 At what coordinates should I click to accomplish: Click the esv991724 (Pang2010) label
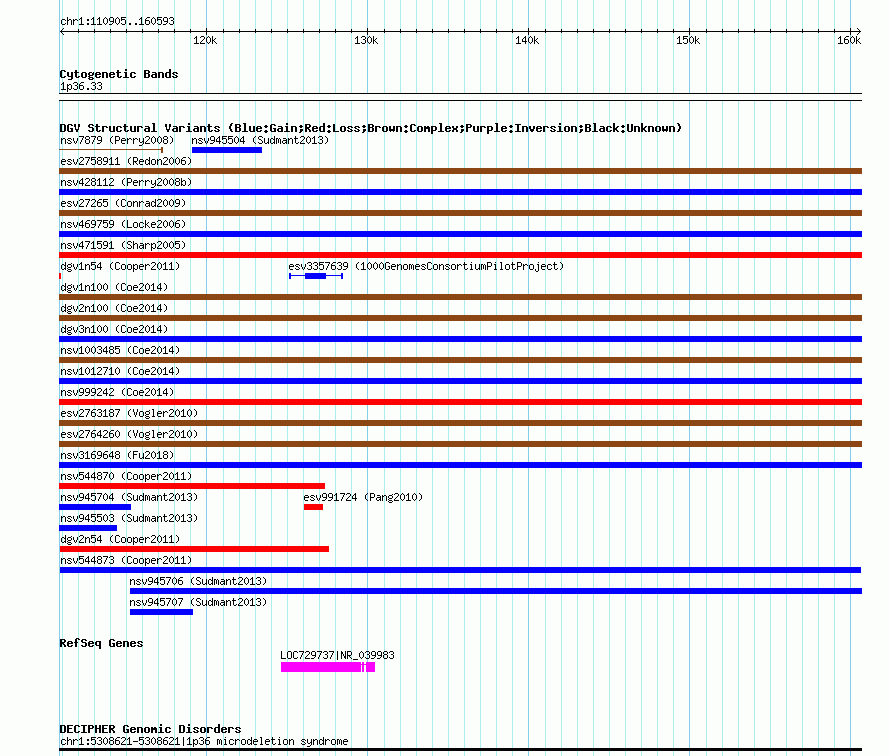[x=363, y=497]
